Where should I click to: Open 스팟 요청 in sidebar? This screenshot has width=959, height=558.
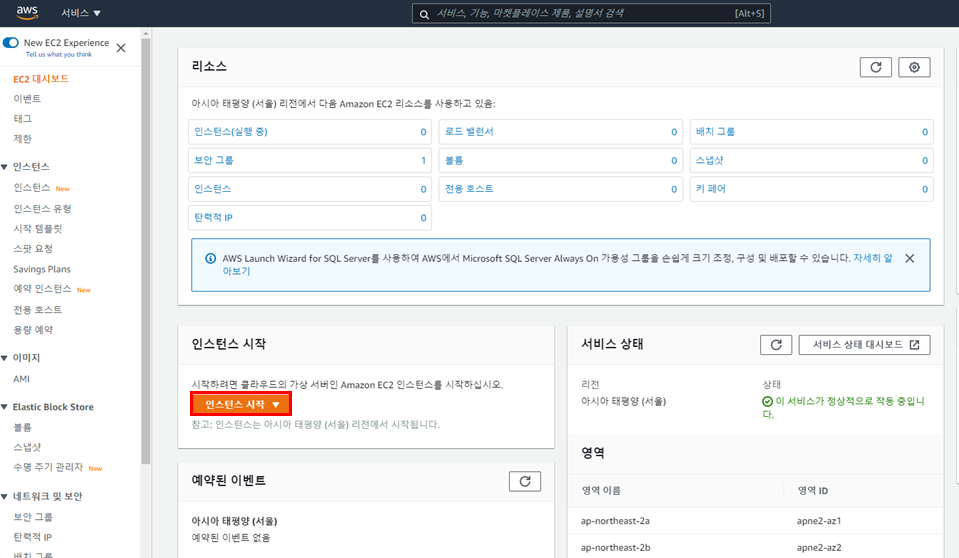pyautogui.click(x=33, y=249)
